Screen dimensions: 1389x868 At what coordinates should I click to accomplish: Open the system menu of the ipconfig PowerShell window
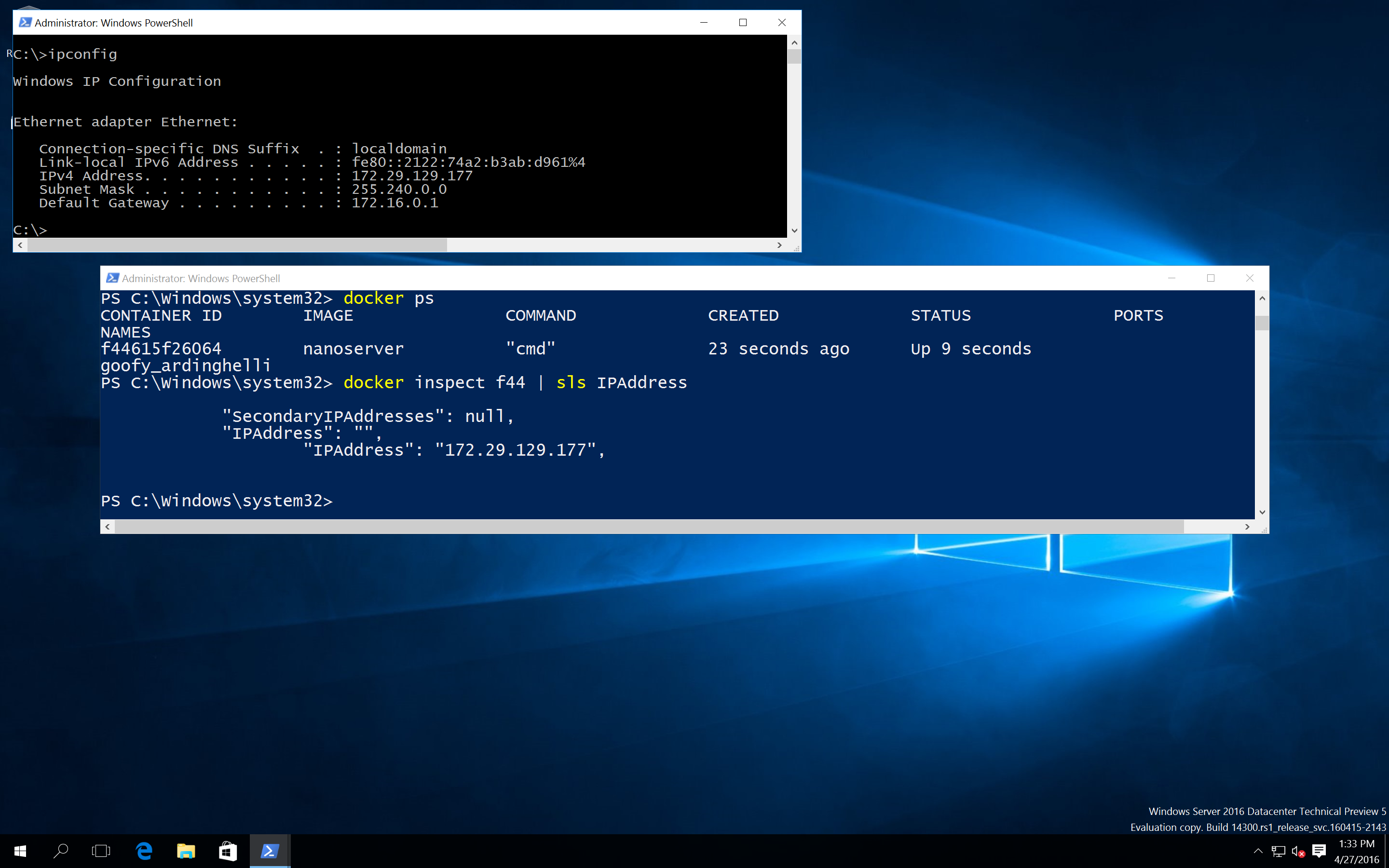point(25,22)
